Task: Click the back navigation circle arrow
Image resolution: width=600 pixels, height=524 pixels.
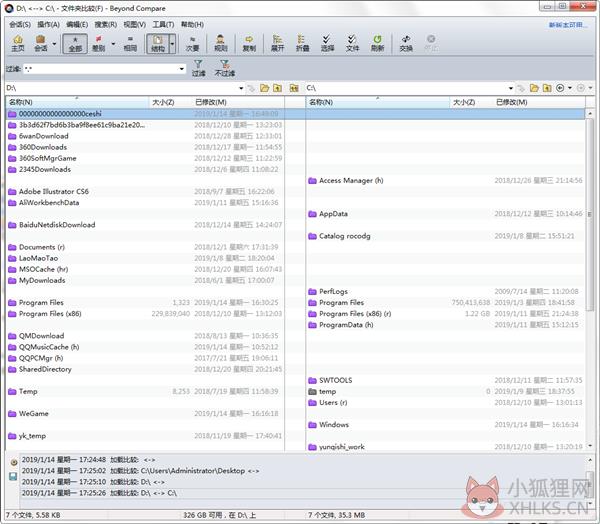Action: 560,88
